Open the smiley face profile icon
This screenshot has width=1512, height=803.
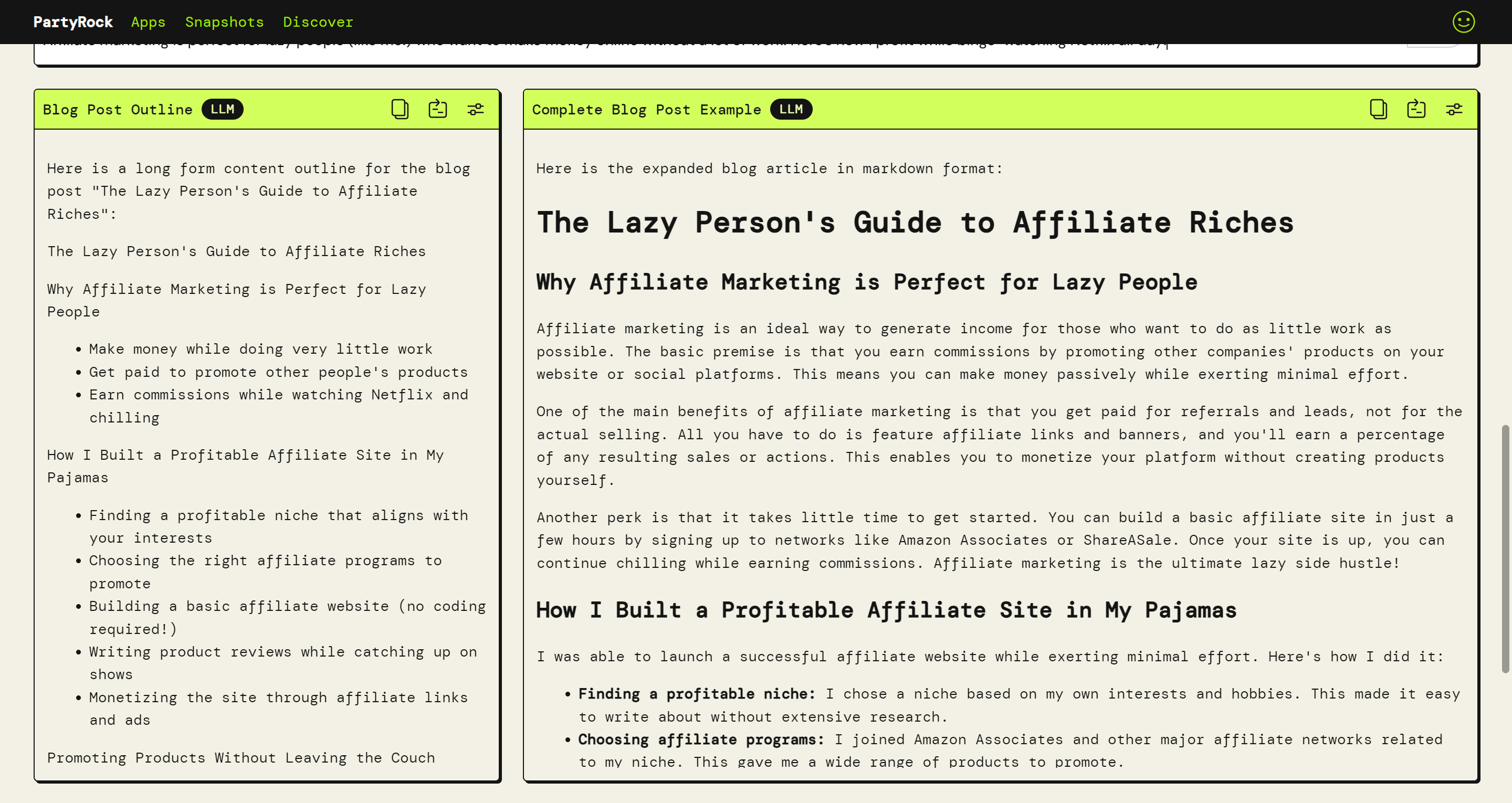(x=1463, y=22)
